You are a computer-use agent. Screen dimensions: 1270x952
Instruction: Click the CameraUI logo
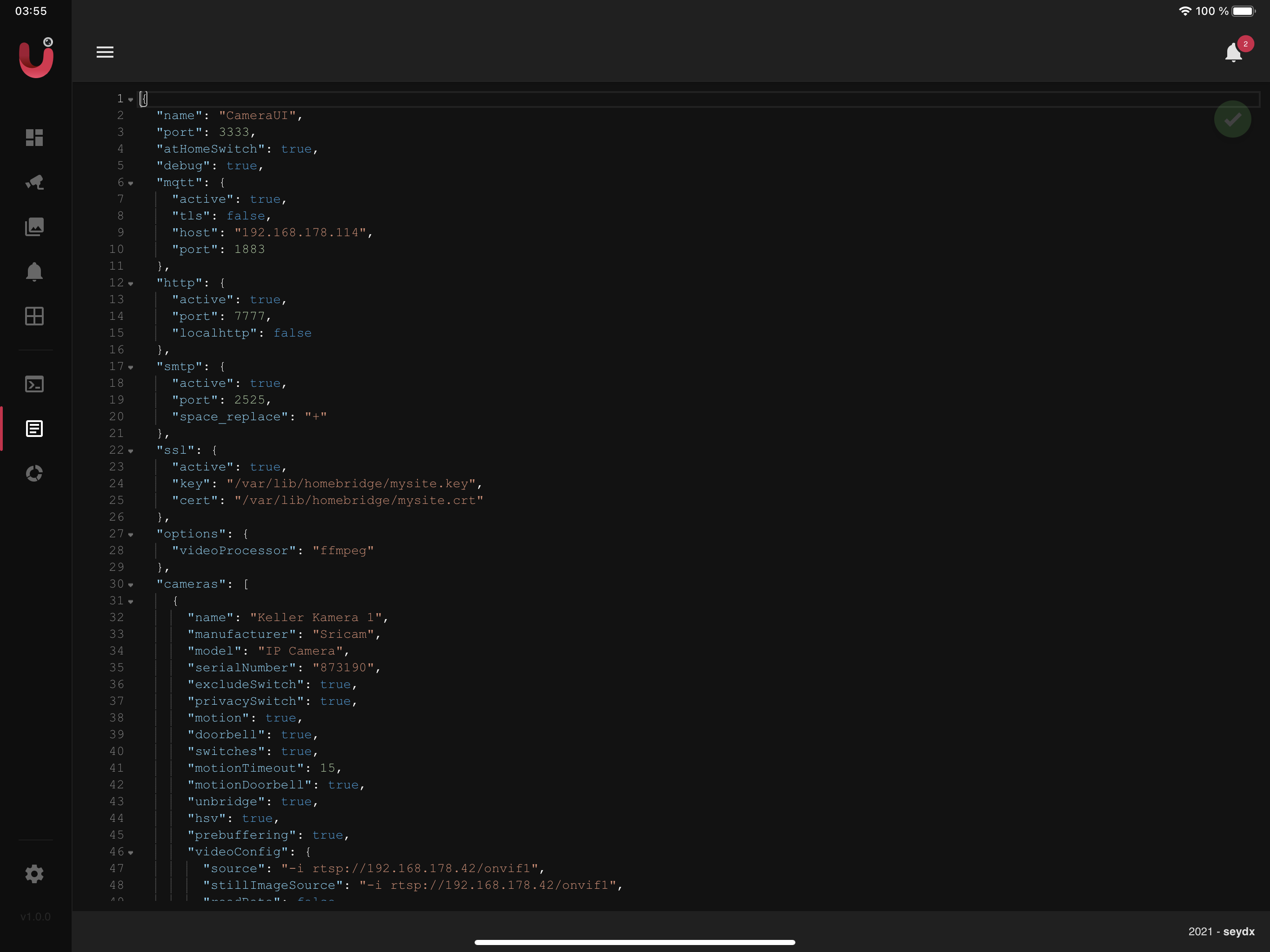click(x=36, y=58)
